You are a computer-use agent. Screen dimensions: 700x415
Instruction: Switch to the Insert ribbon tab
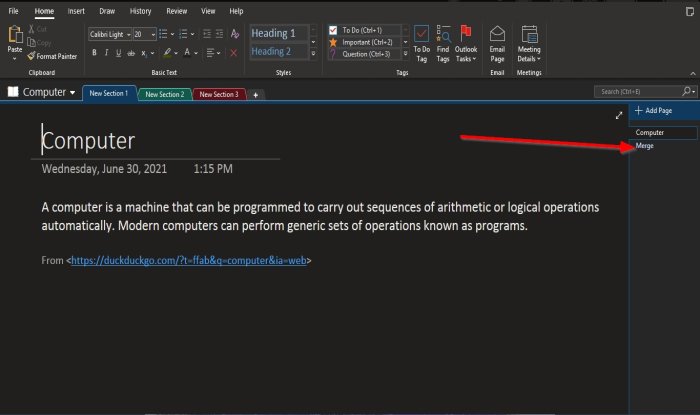pos(76,11)
